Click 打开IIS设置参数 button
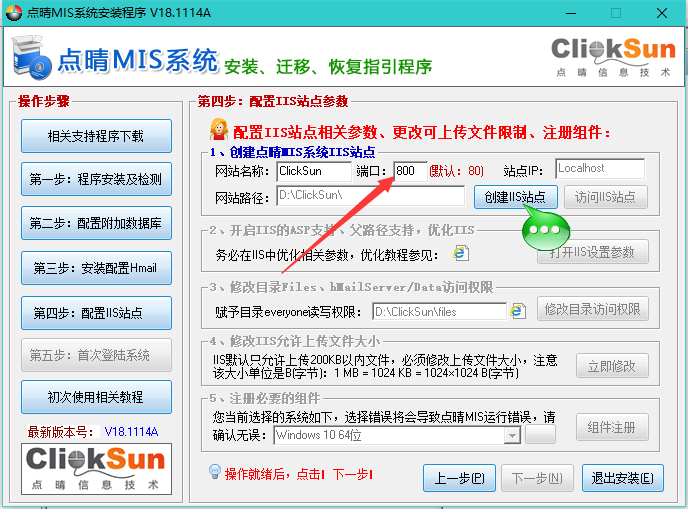Screen dimensions: 688x509 (593, 252)
